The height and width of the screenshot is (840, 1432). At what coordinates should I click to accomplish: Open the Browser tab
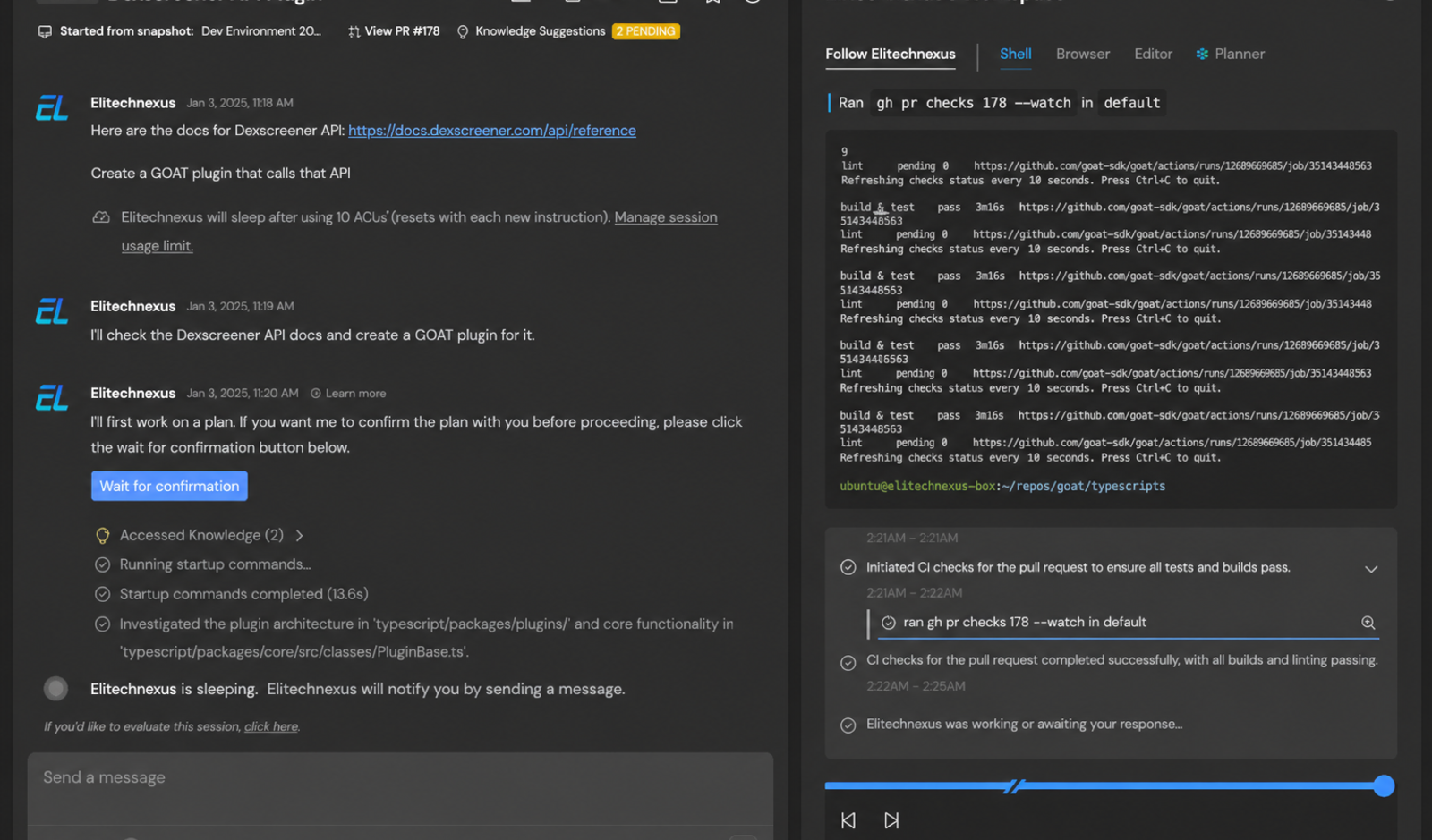click(1083, 55)
